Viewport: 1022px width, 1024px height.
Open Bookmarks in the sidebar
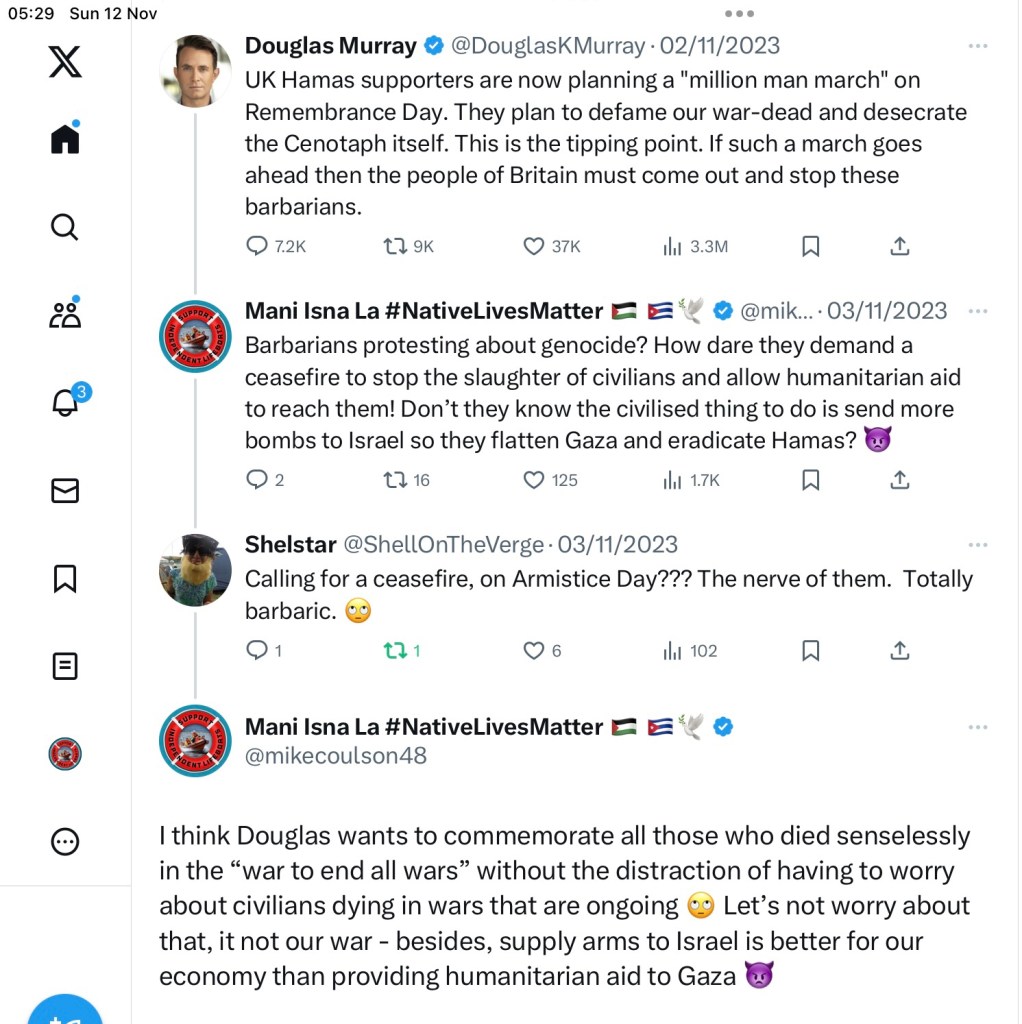click(x=65, y=578)
